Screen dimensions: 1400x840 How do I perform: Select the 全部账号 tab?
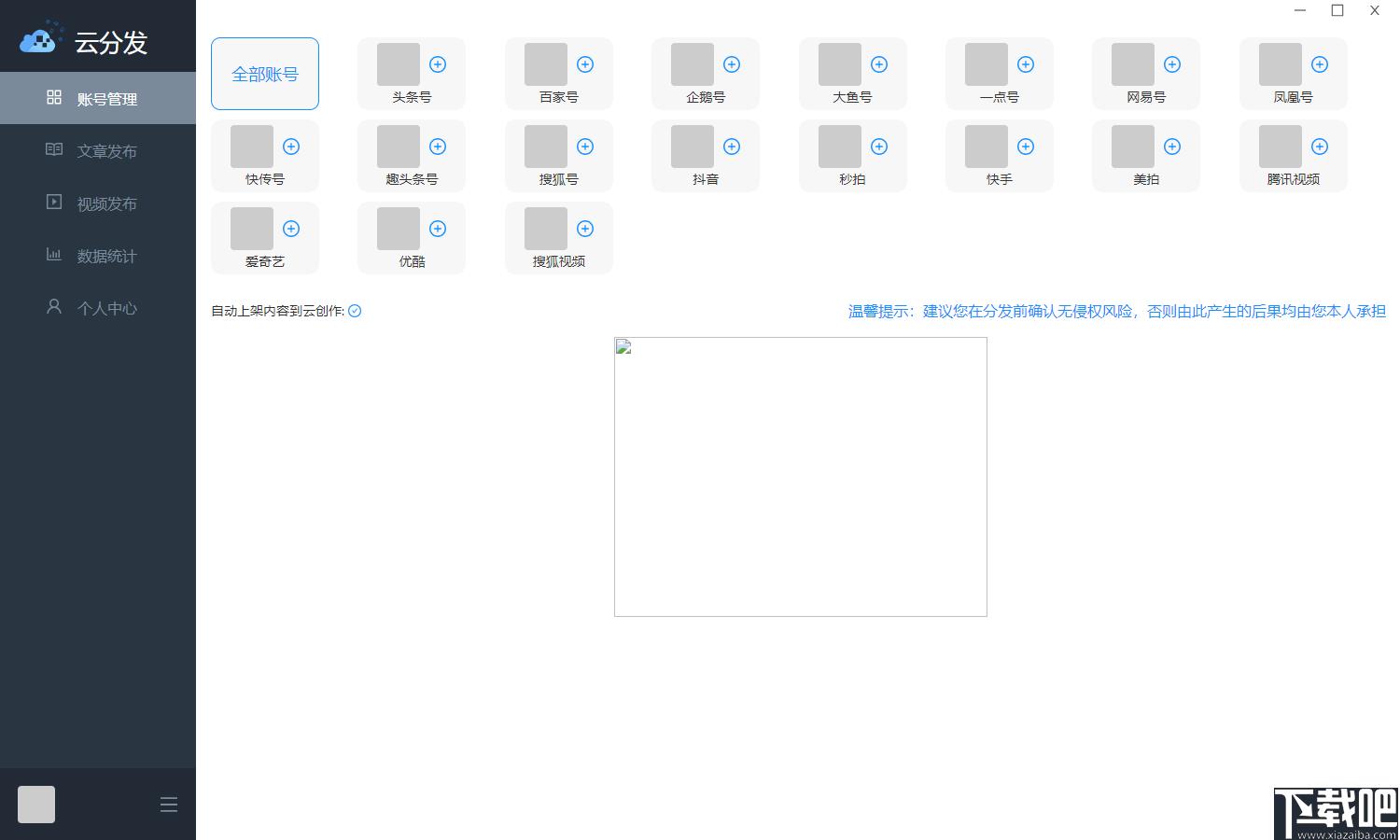265,74
